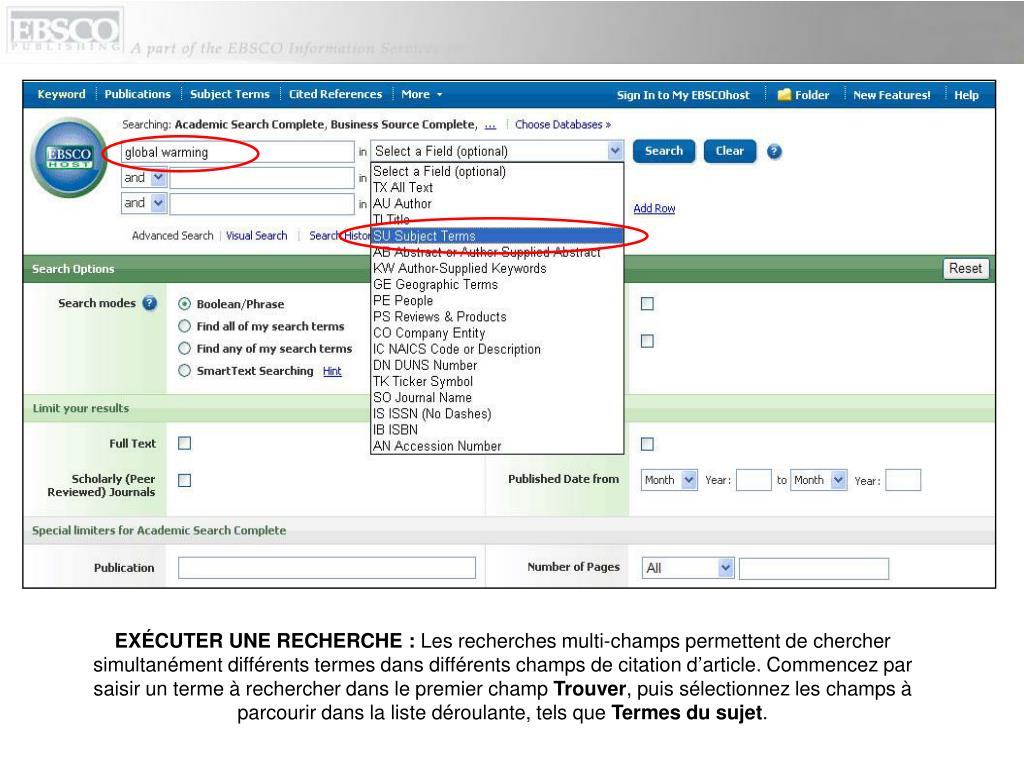Open the search help question mark icon
The image size is (1024, 768).
[774, 152]
